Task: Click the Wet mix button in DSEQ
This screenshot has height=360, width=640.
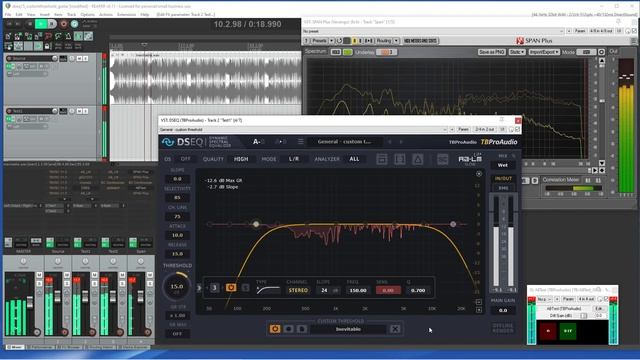Action: pos(502,165)
